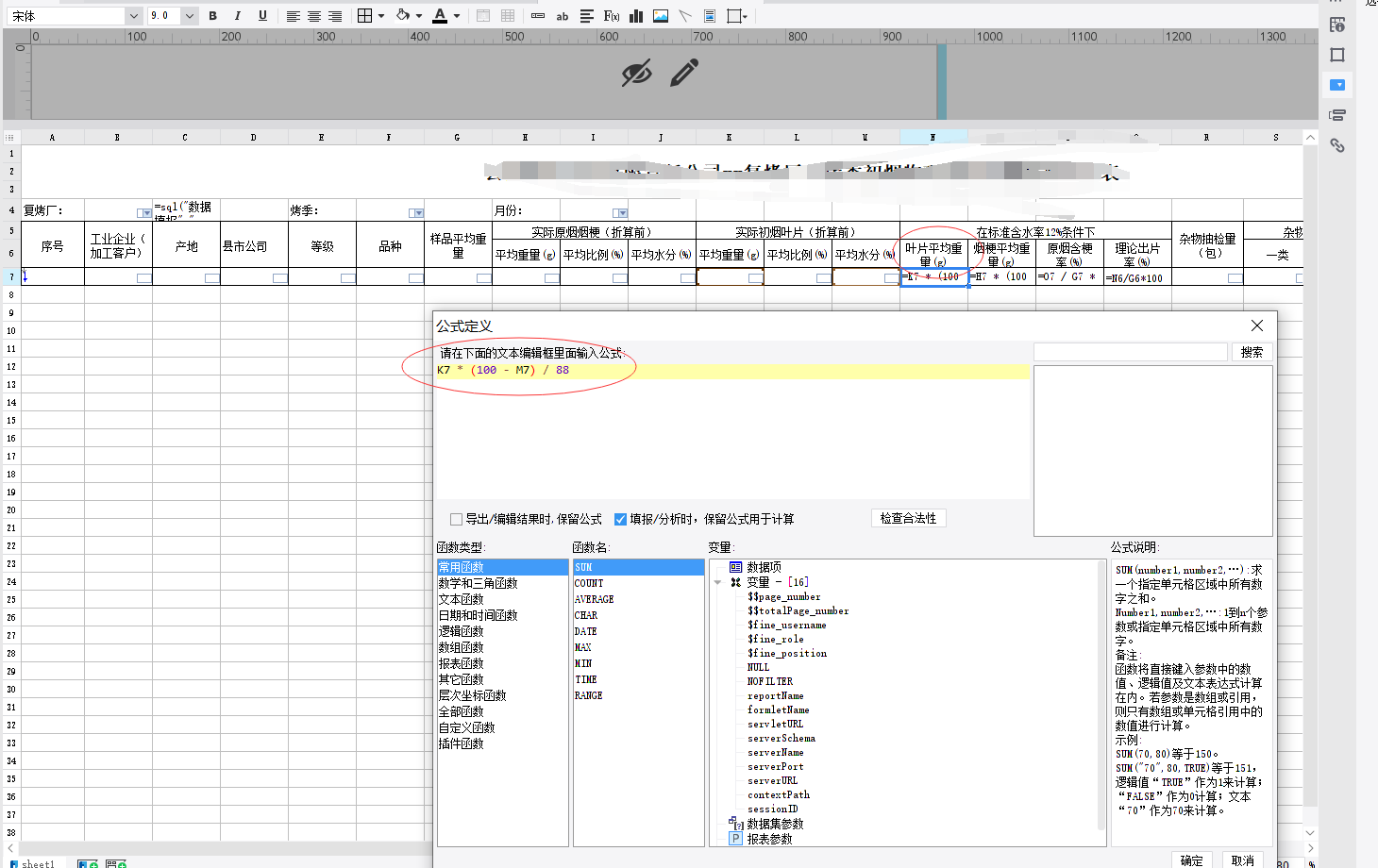Open the condition attributes panel in sidebar
This screenshot has height=868, width=1378.
tap(1337, 115)
